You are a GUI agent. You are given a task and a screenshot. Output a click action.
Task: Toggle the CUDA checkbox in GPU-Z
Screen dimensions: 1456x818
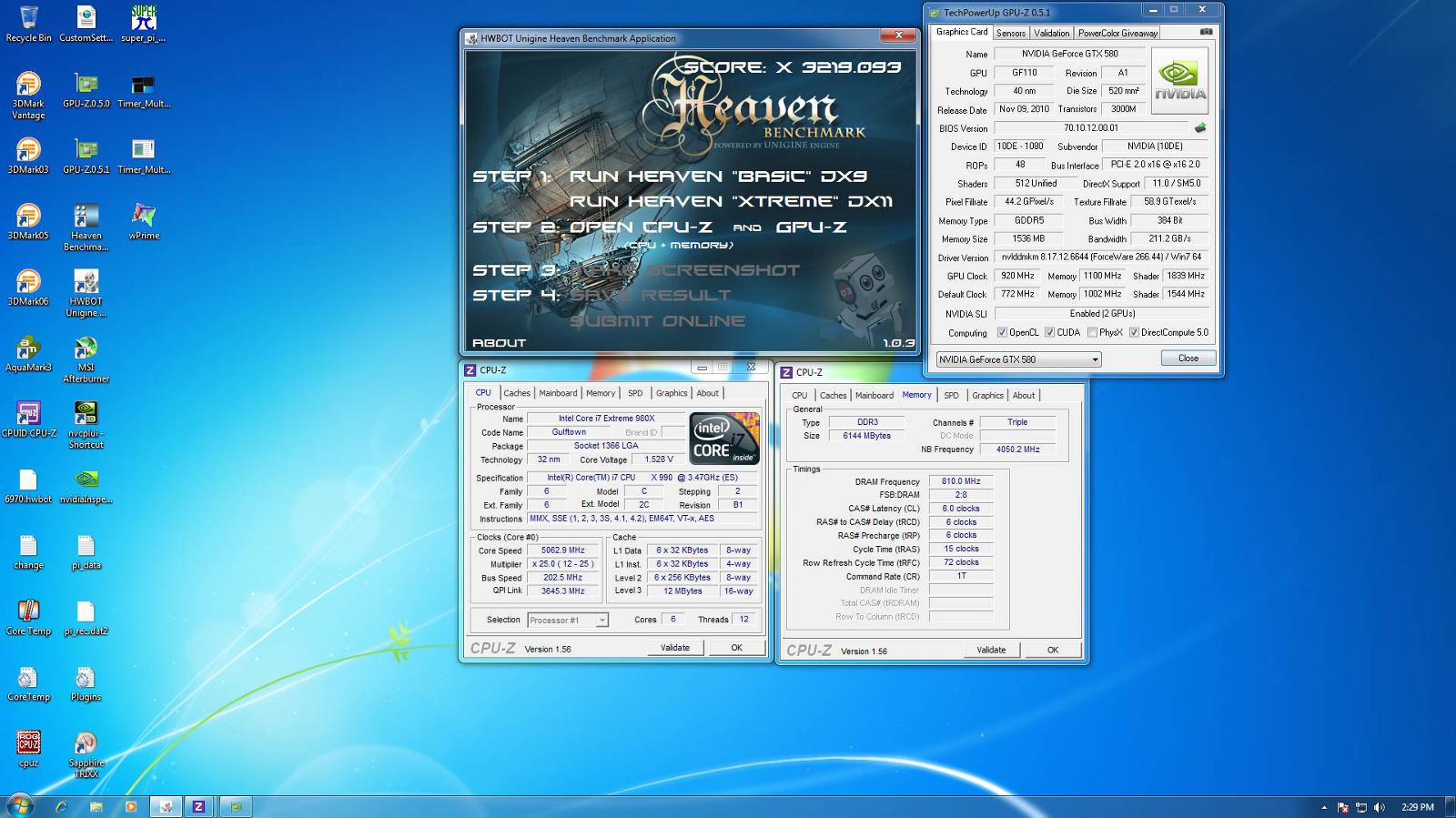(x=1049, y=333)
